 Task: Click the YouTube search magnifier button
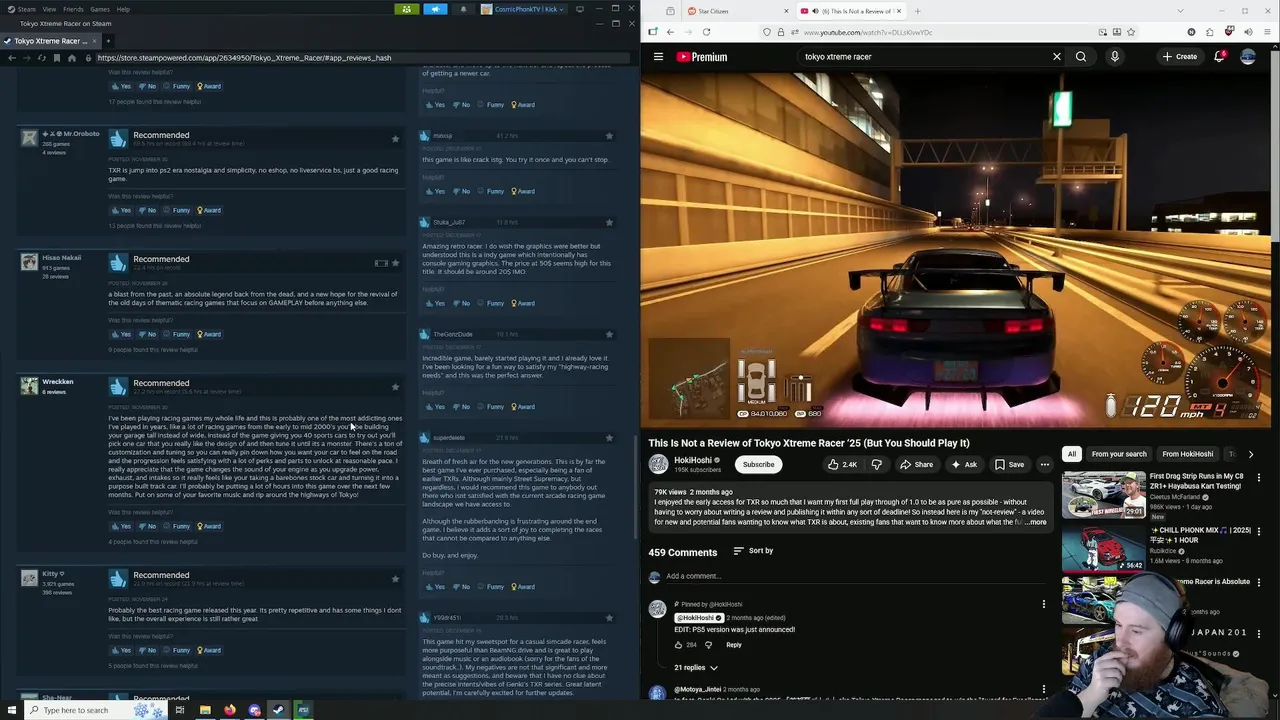(1081, 57)
